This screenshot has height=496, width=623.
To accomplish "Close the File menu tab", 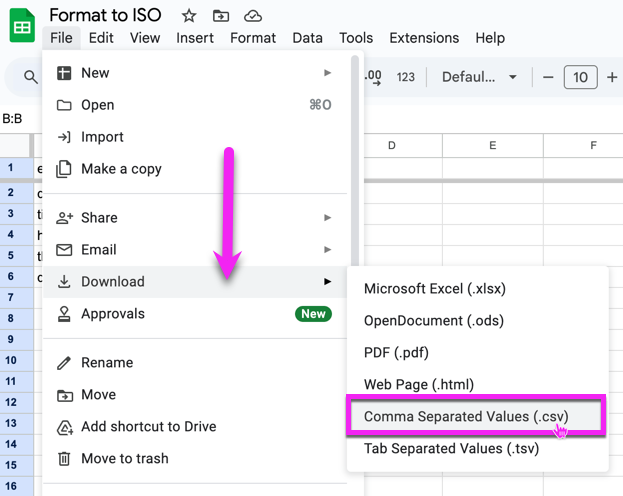I will tap(61, 38).
